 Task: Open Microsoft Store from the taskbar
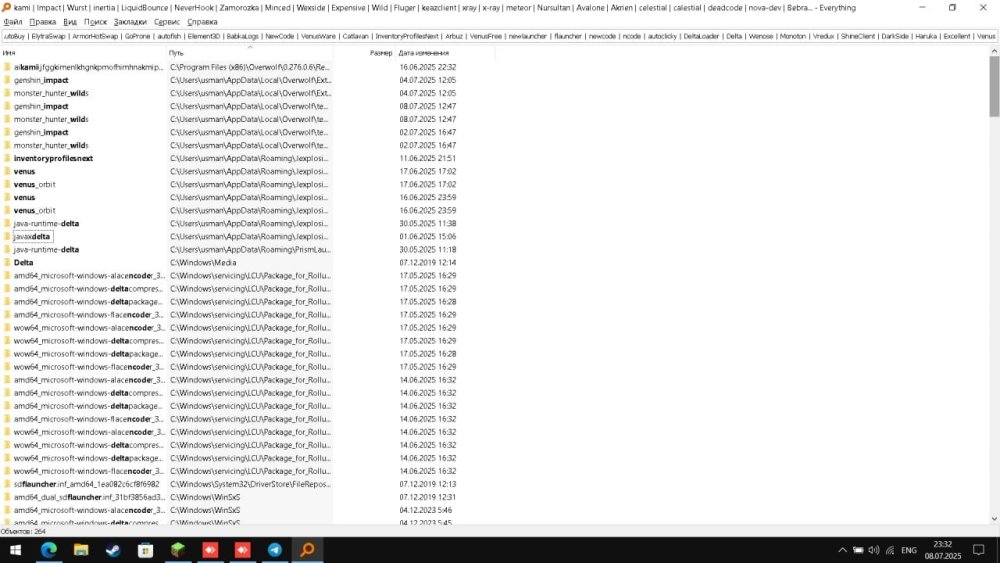145,550
